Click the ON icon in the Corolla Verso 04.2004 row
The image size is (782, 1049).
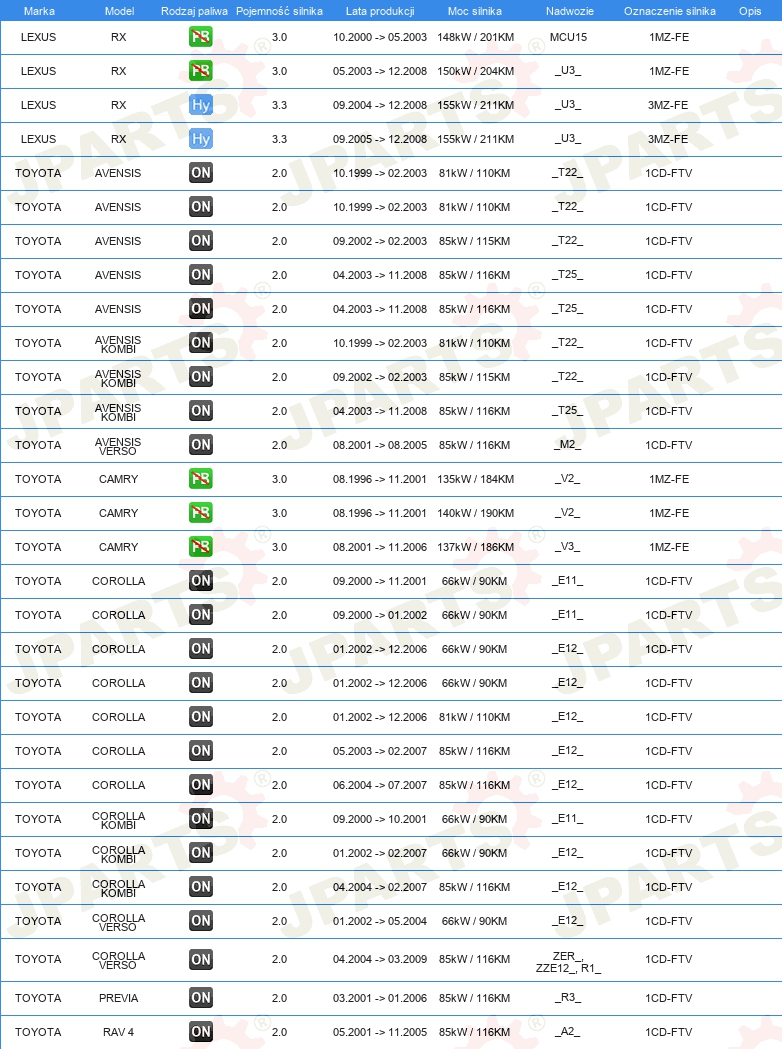click(201, 959)
